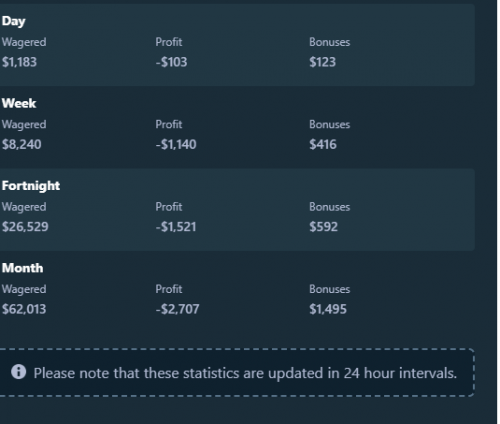Screen dimensions: 500x424
Task: Click the Day wagered amount $1,183
Action: point(19,62)
